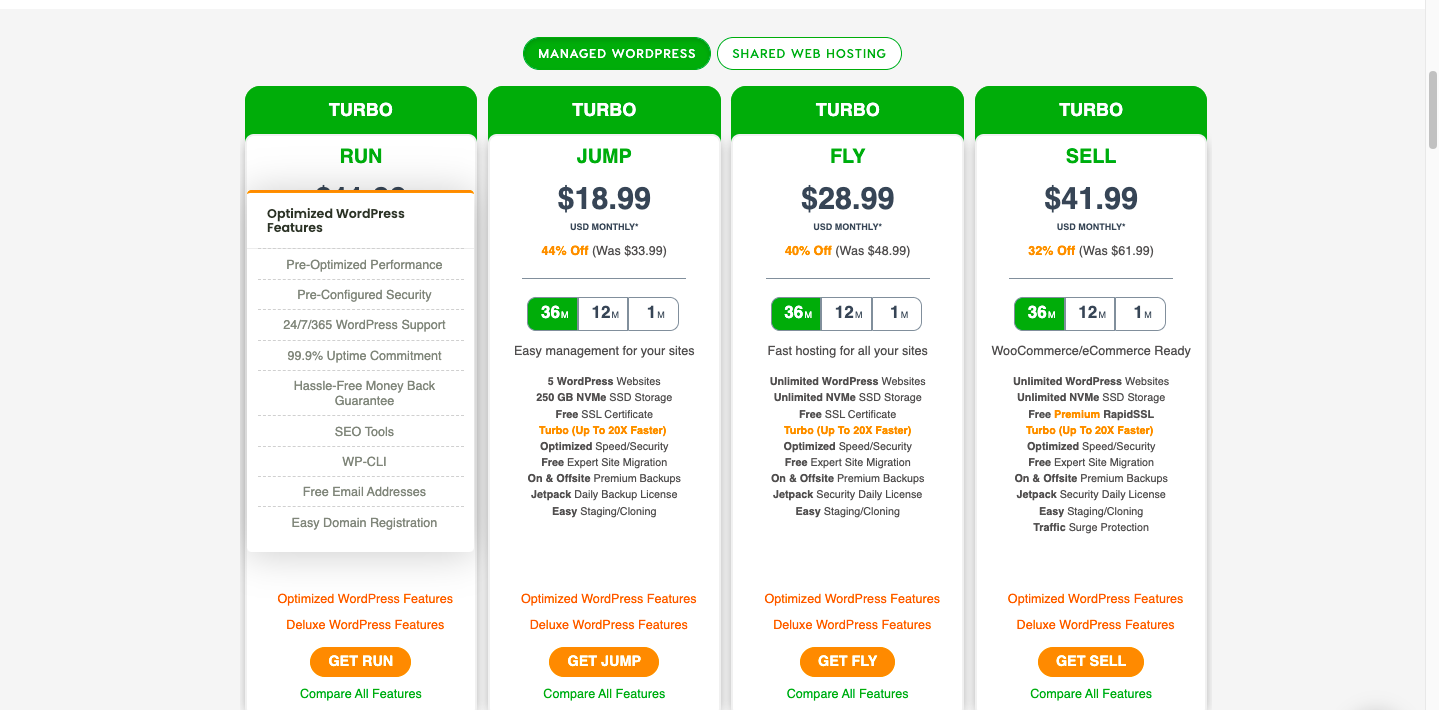Select the 12-month term for Sell plan
This screenshot has width=1439, height=710.
[x=1090, y=313]
